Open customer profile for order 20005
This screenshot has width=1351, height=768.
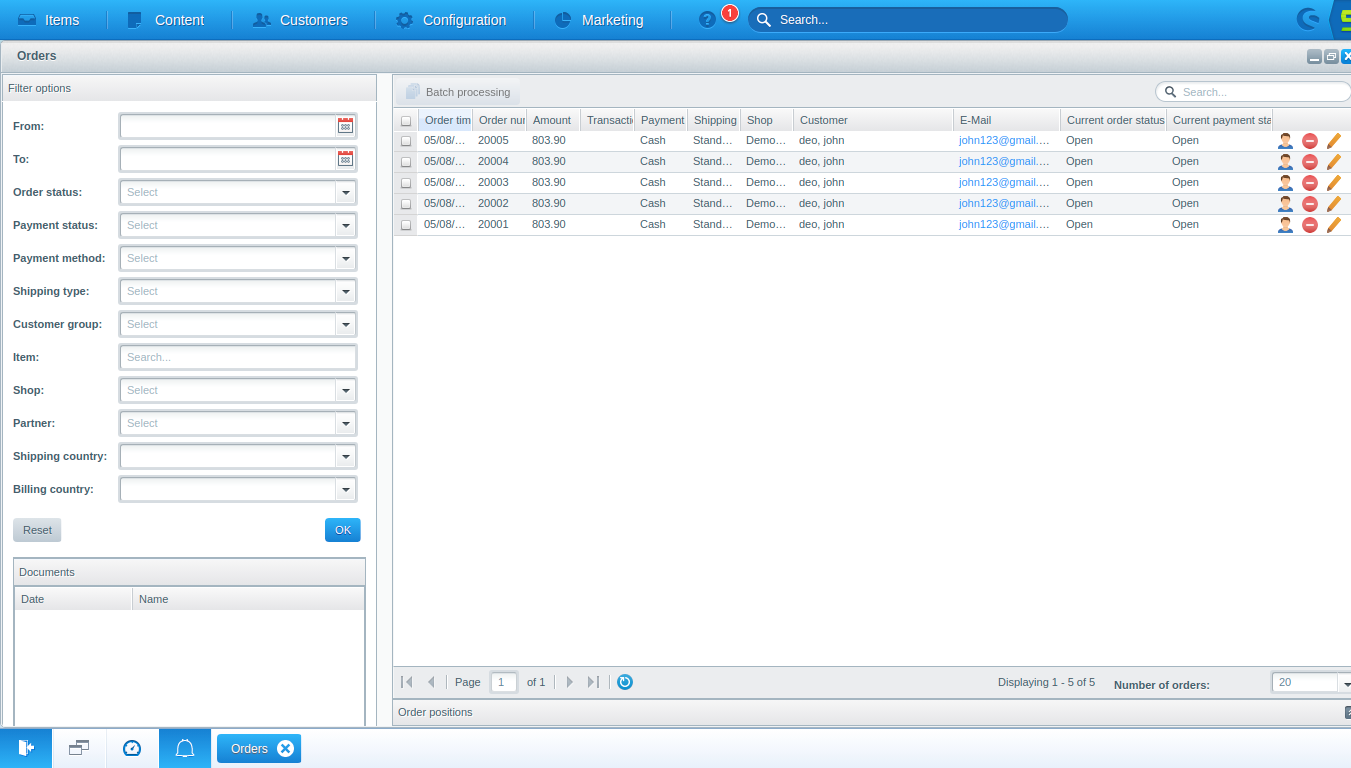[x=1285, y=141]
